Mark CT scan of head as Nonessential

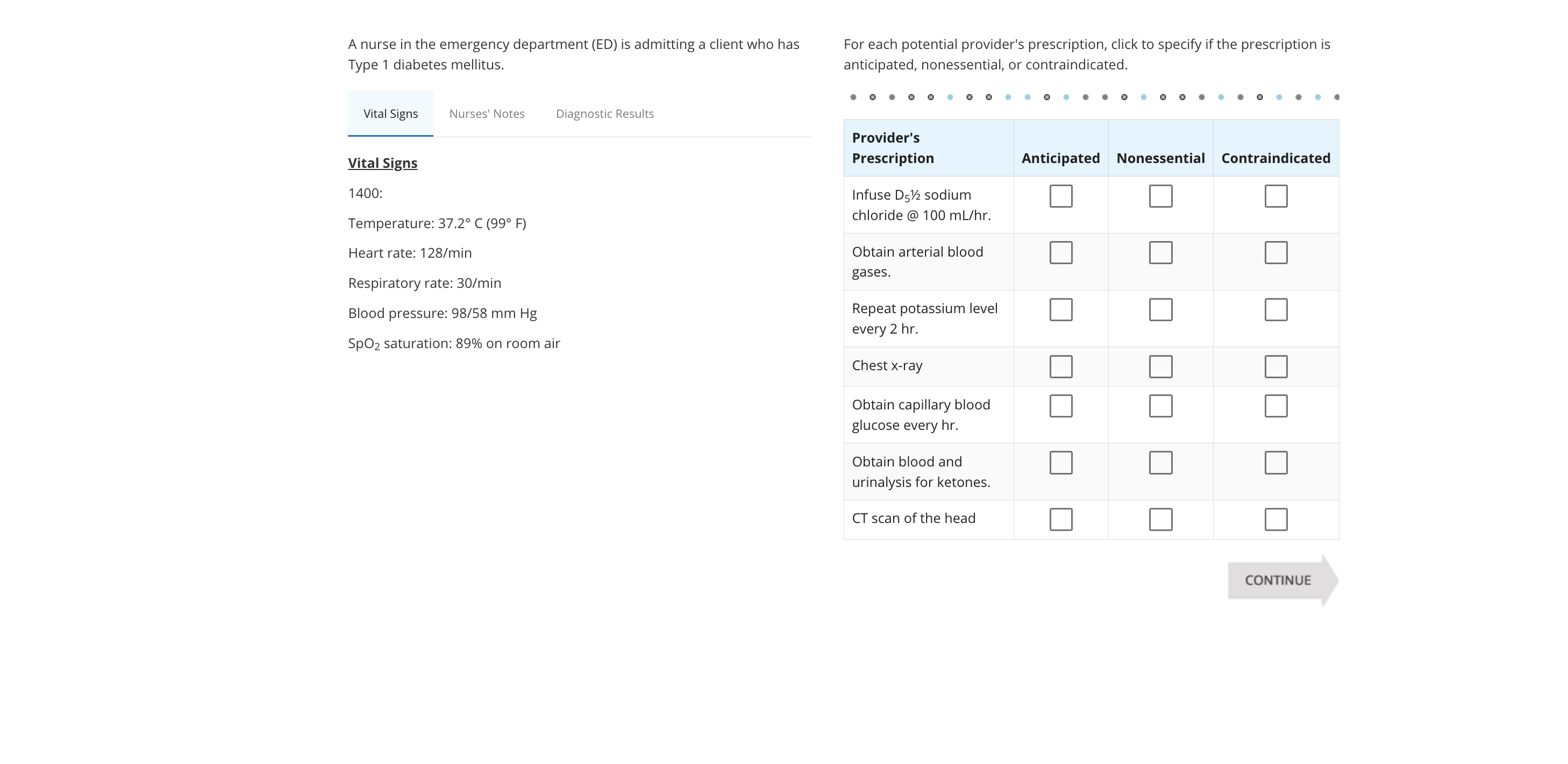(x=1160, y=520)
